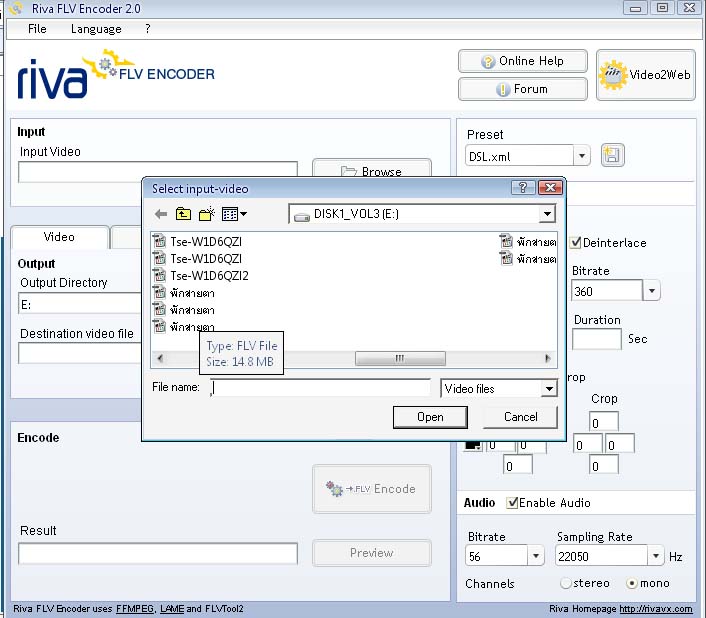Click the file list scroll left arrow
The image size is (706, 618).
160,358
